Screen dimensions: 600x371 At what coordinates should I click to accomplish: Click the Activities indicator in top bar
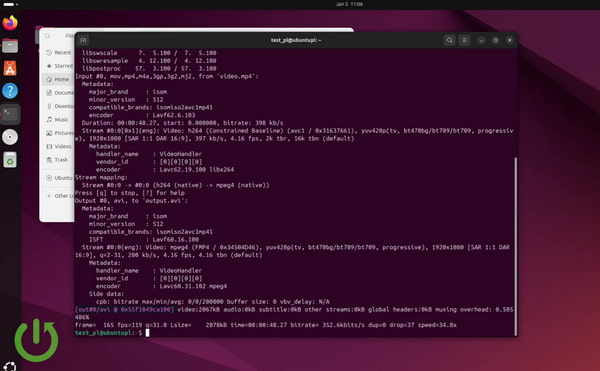point(10,4)
